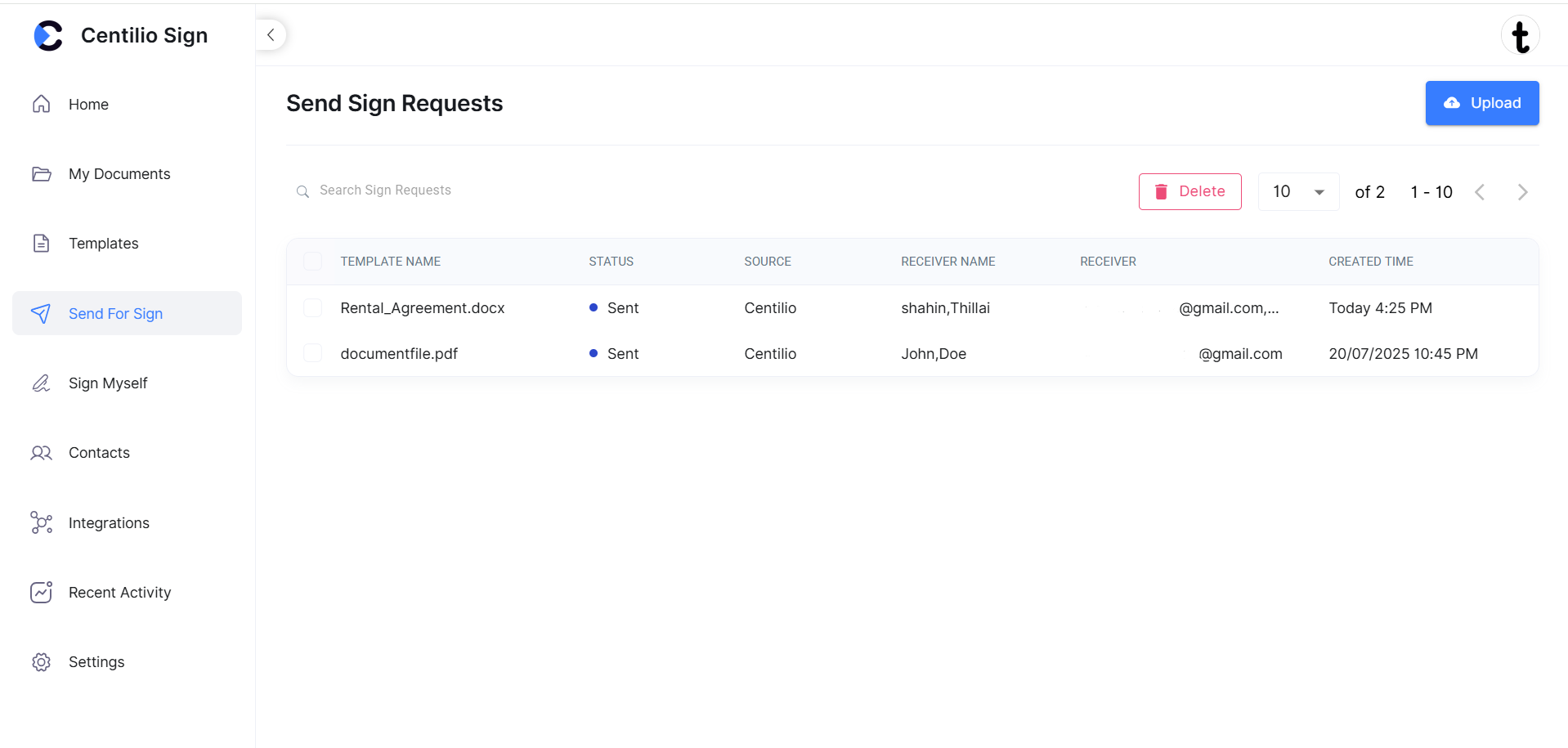
Task: Check the select-all checkbox in table header
Action: pyautogui.click(x=313, y=261)
